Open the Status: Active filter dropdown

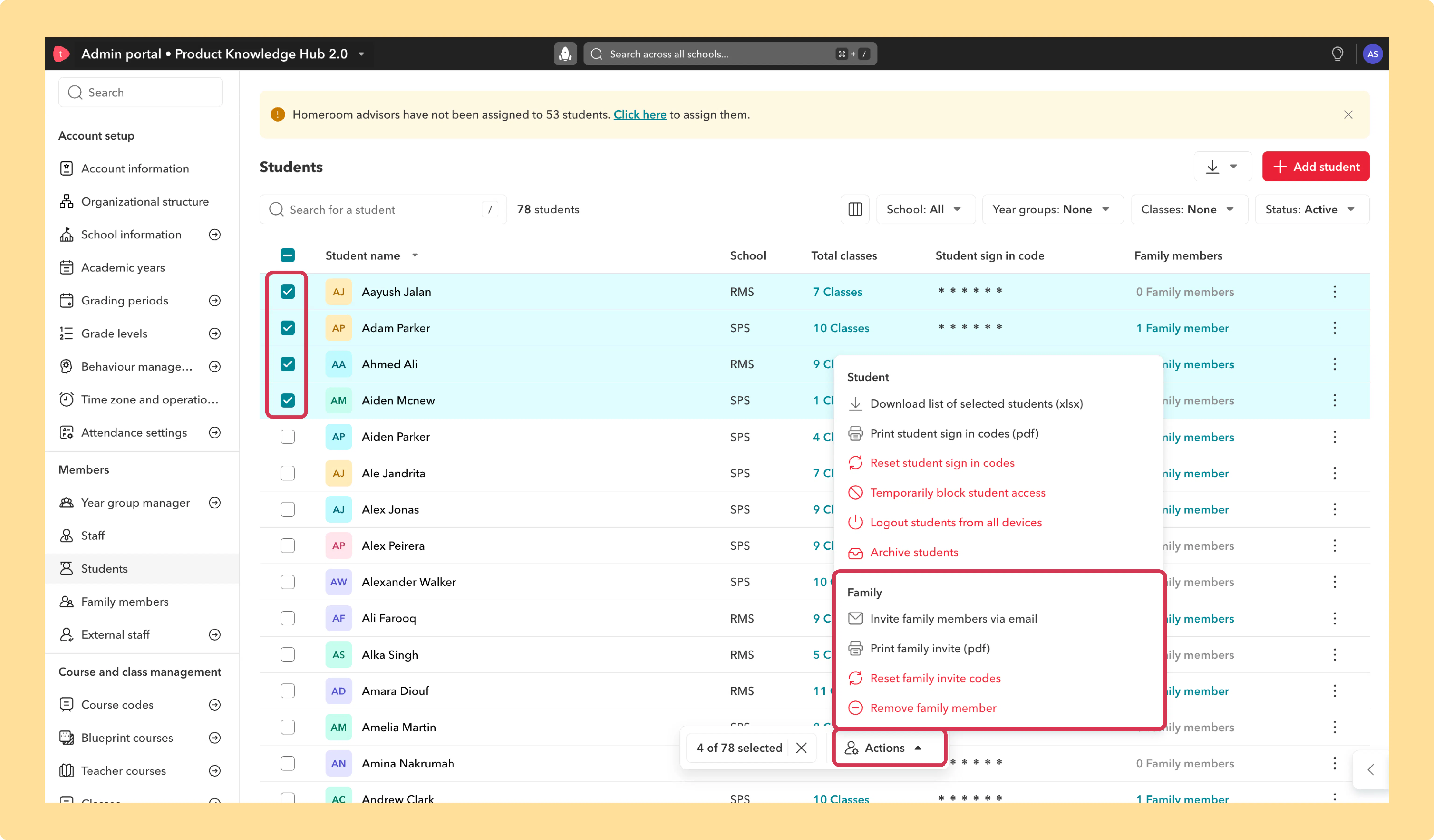click(x=1312, y=209)
